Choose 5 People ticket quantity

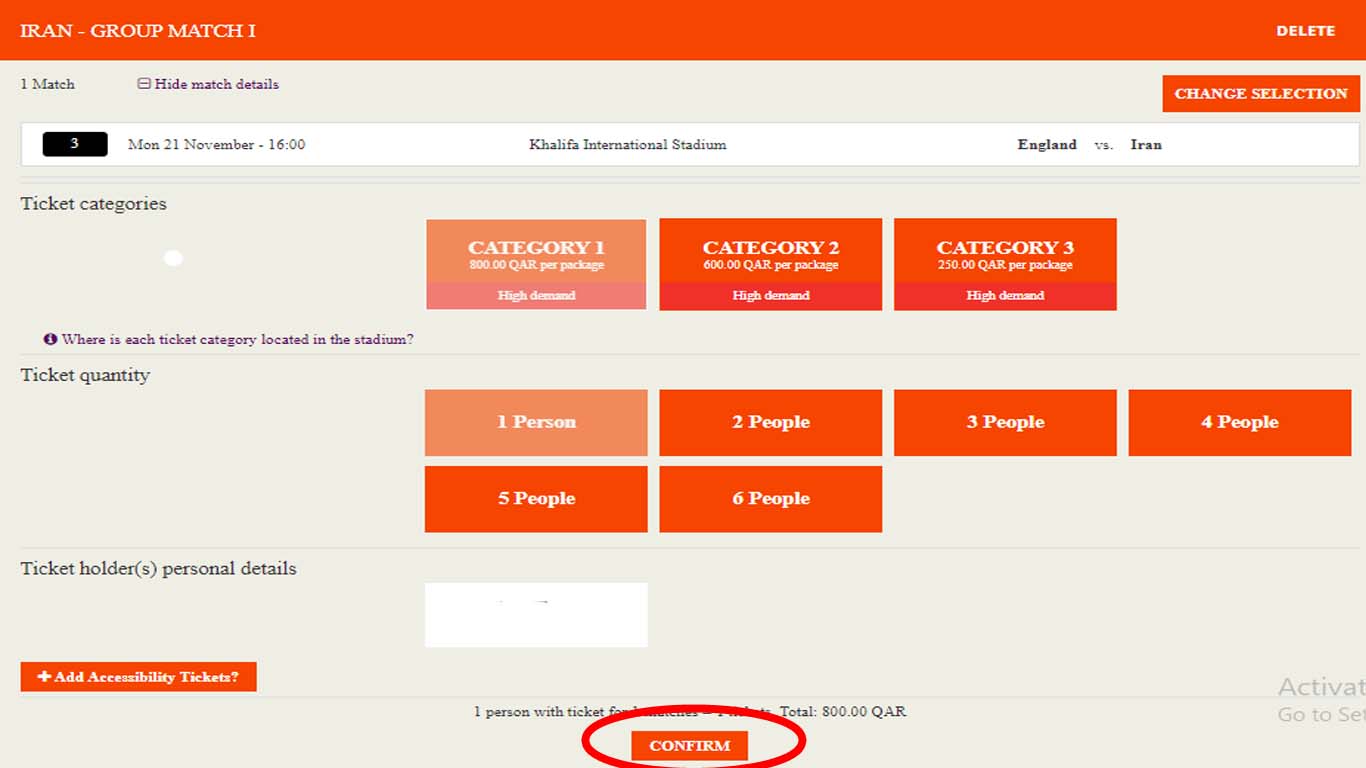[536, 498]
